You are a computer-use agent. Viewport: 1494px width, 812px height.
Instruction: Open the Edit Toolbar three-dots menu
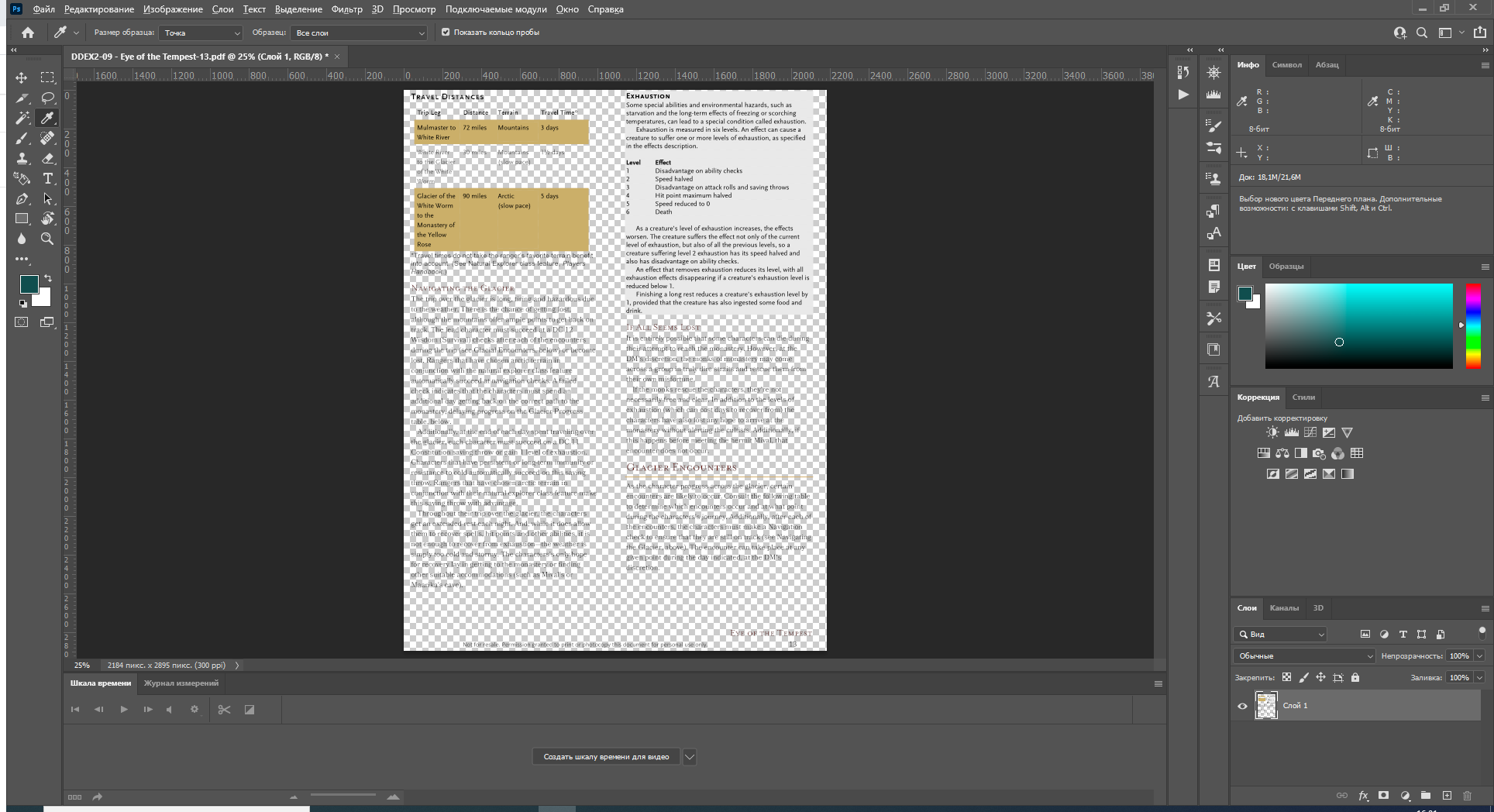click(22, 259)
